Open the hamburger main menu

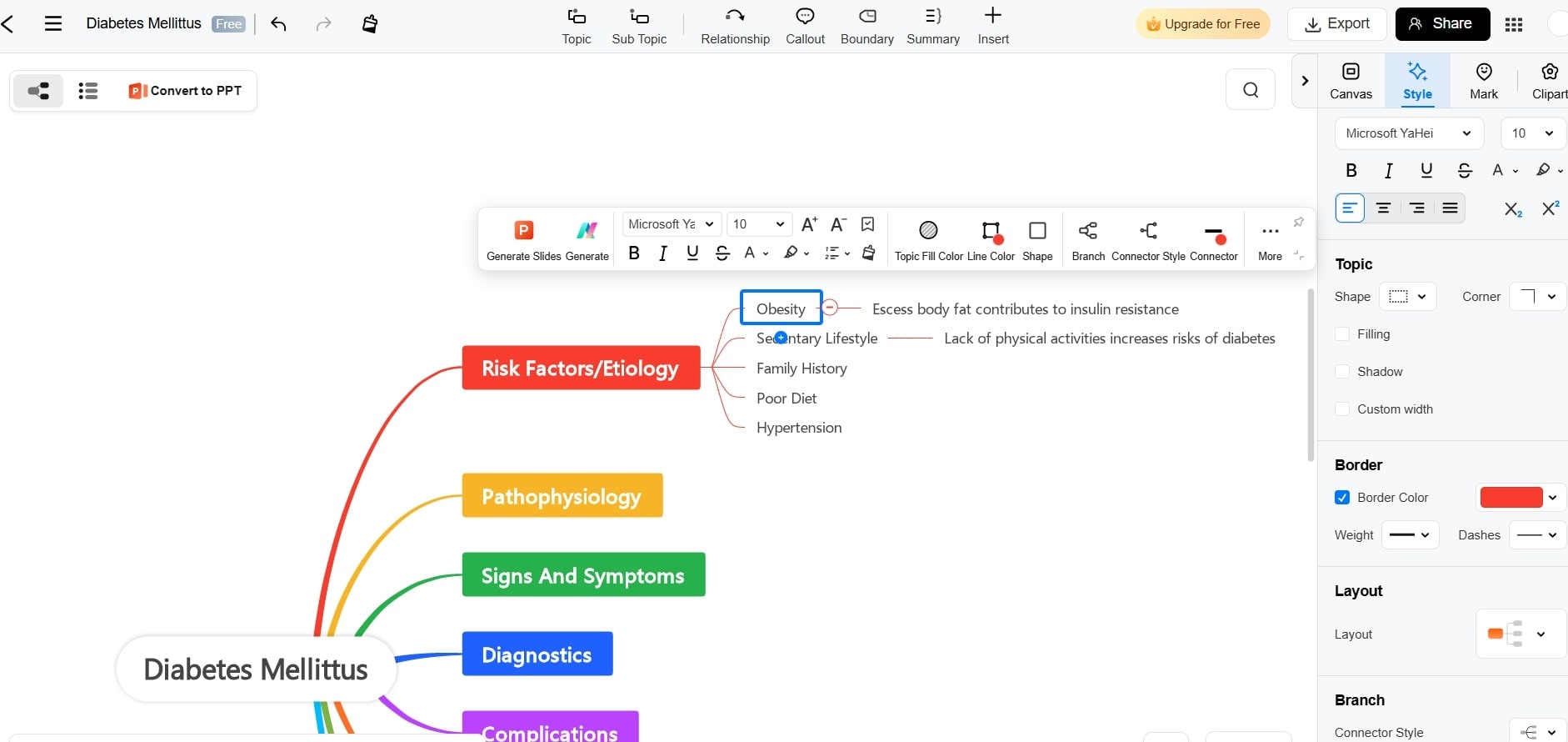click(x=53, y=23)
